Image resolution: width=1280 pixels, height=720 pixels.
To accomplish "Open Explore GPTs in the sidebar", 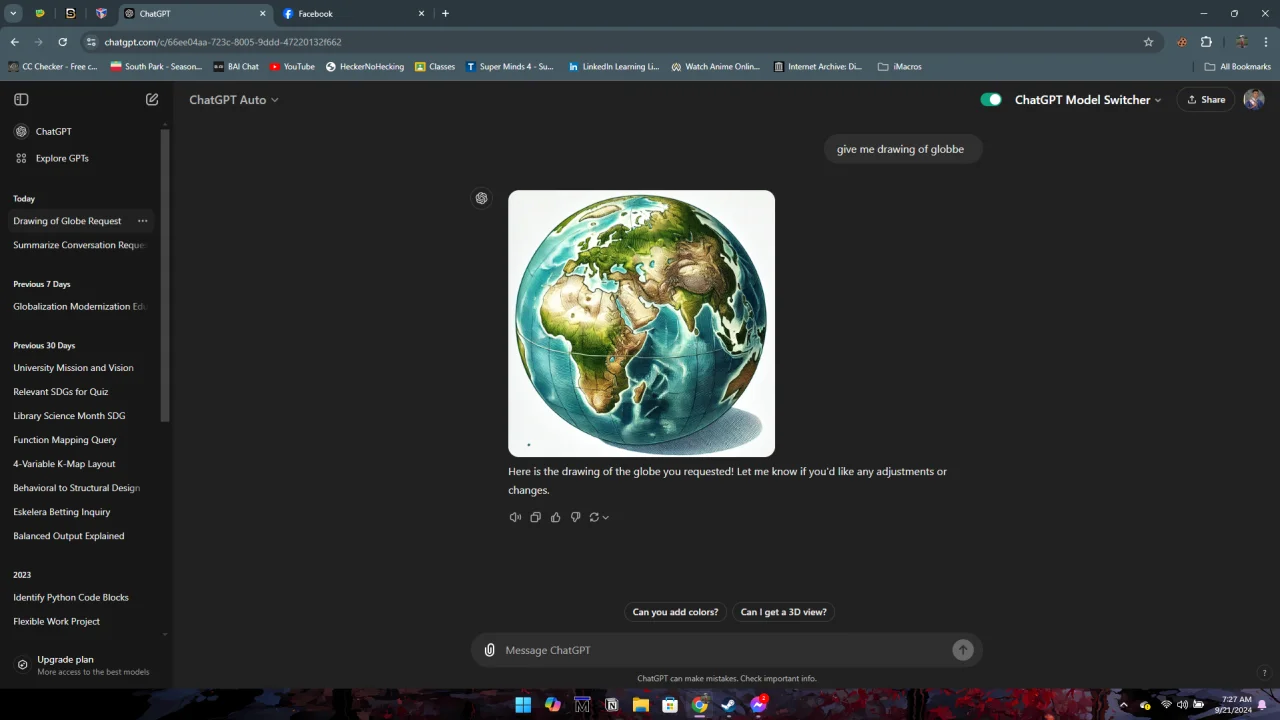I will click(83, 158).
